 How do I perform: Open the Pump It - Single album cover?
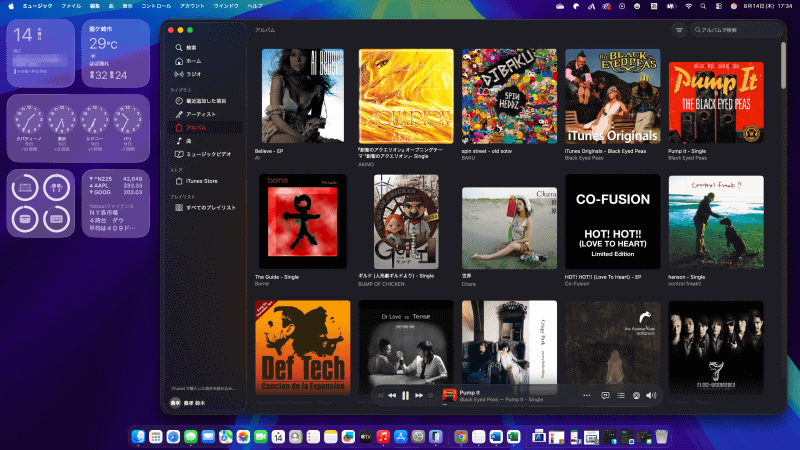(716, 103)
